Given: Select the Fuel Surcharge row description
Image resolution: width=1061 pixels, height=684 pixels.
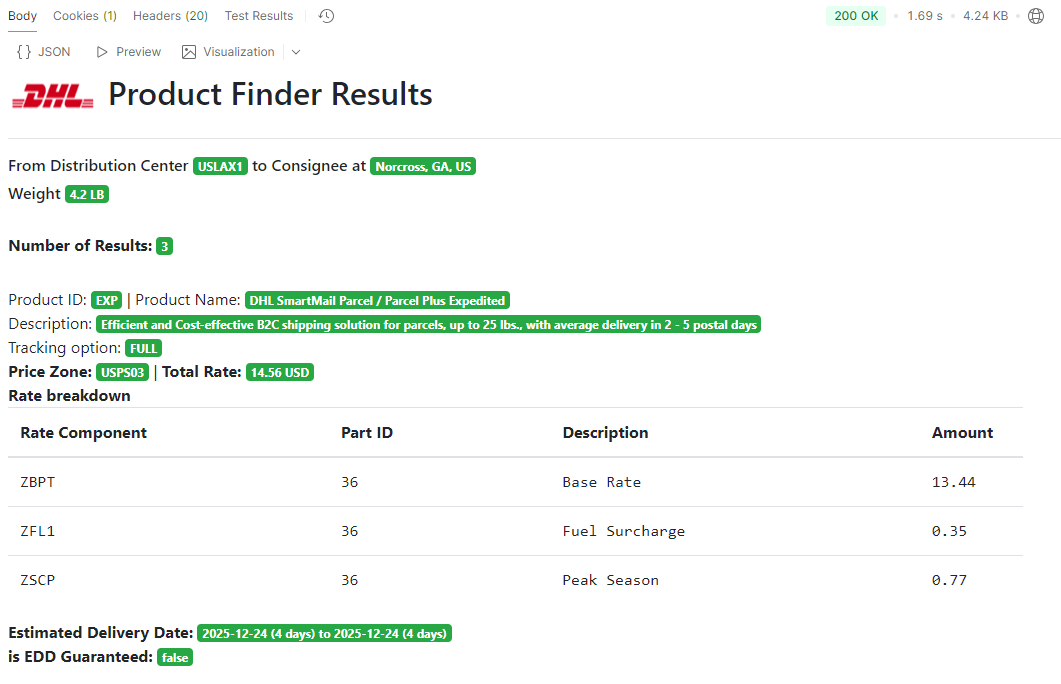Looking at the screenshot, I should tap(623, 531).
